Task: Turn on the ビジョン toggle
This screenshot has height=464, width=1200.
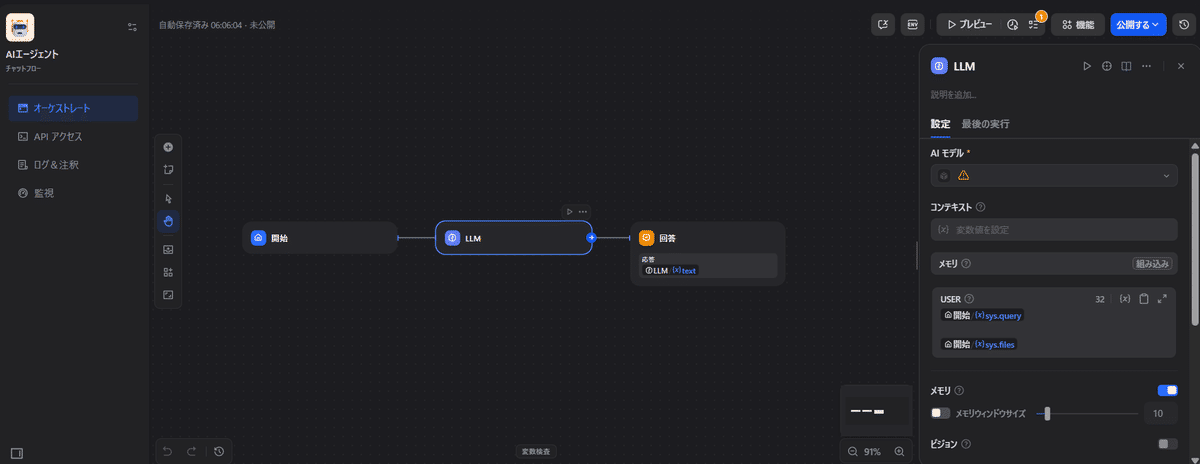Action: coord(1167,444)
